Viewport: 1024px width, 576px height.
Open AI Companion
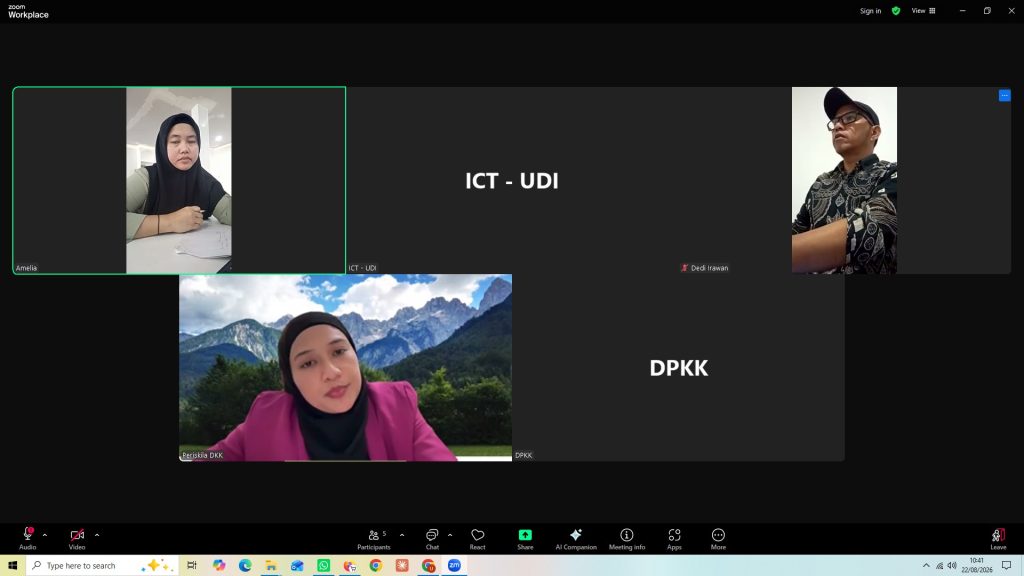pyautogui.click(x=575, y=539)
